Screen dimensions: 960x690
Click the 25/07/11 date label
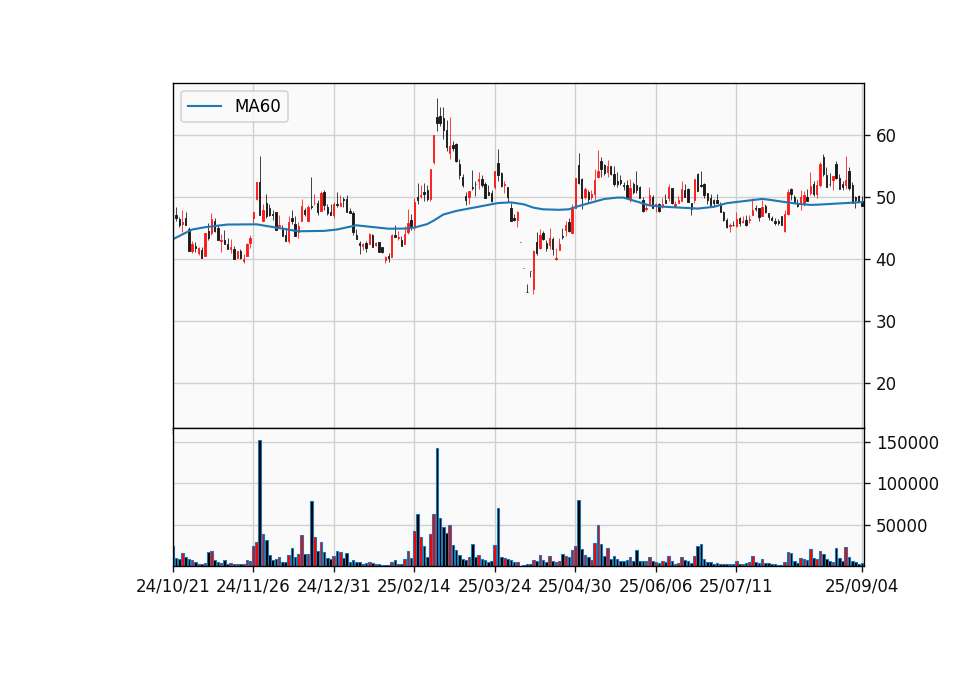pyautogui.click(x=736, y=586)
